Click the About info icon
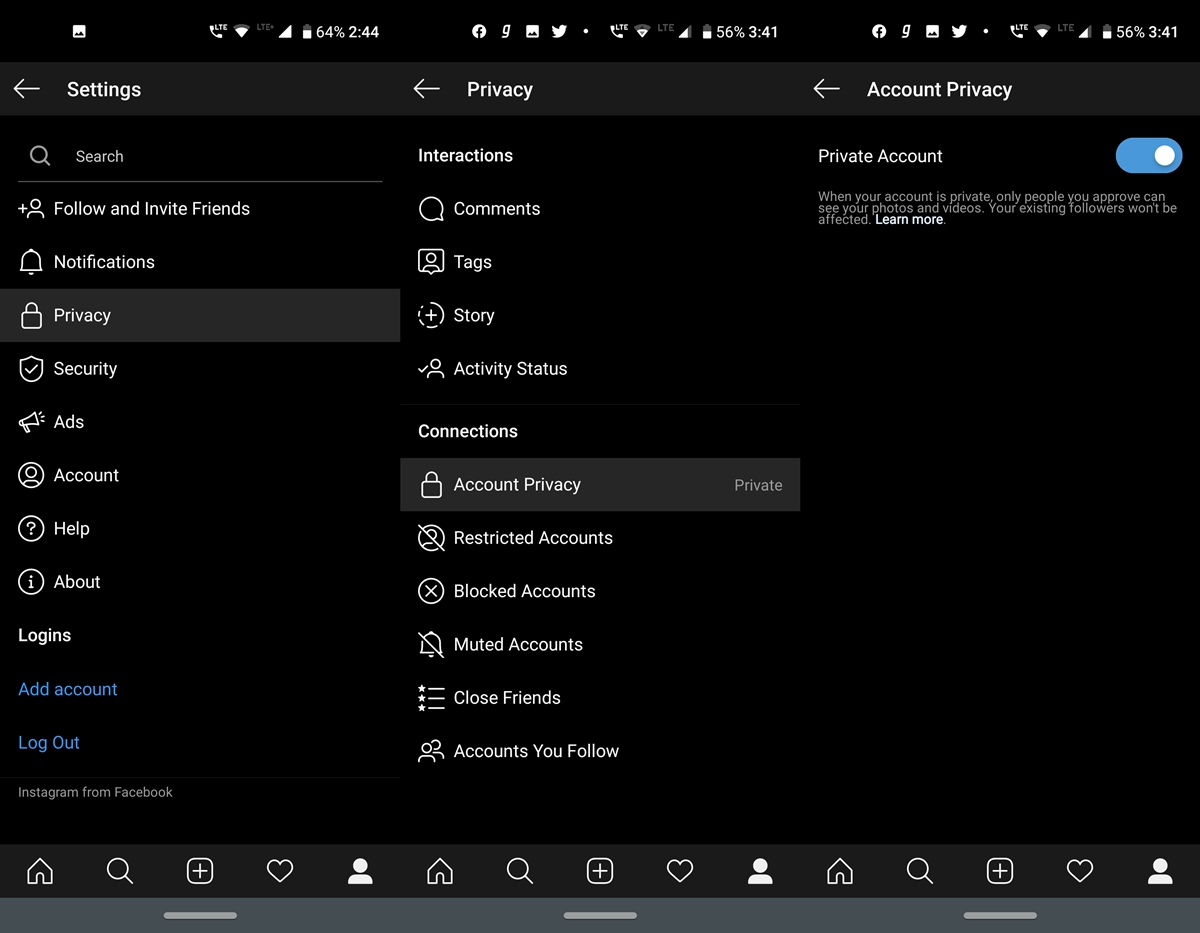Screen dimensions: 1200x933 pyautogui.click(x=31, y=582)
